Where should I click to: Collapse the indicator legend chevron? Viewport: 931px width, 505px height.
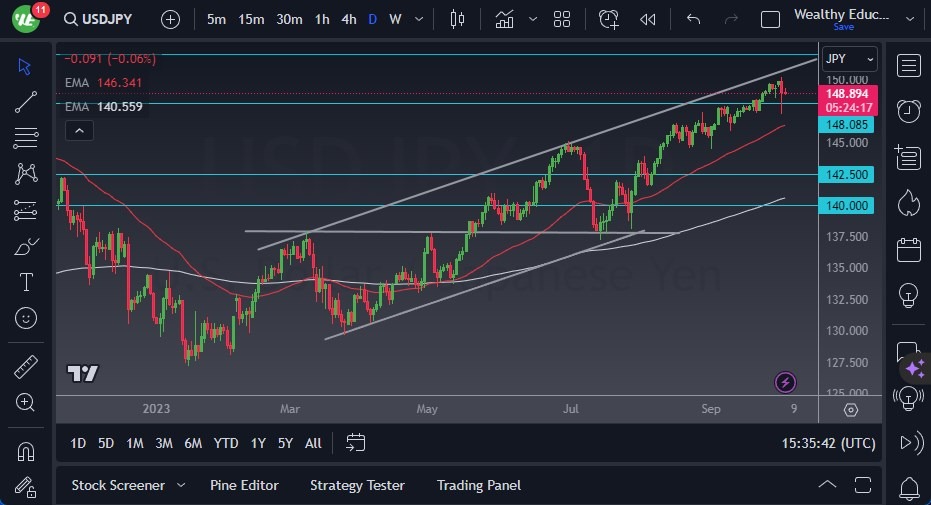click(78, 130)
